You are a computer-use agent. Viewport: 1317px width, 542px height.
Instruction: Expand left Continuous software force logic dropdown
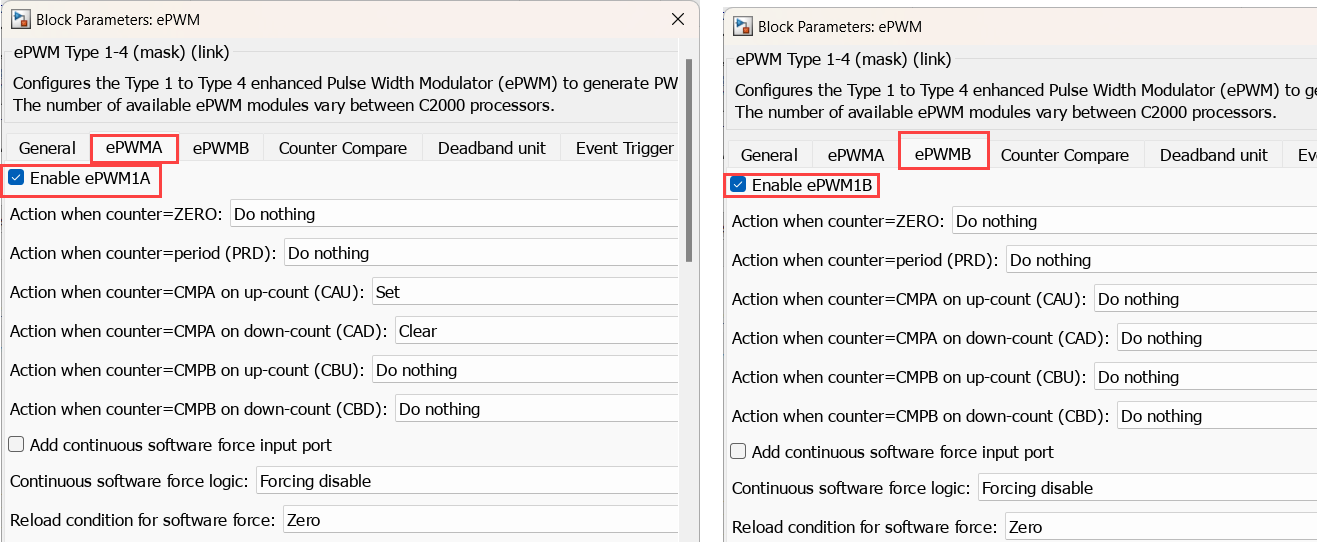(467, 481)
